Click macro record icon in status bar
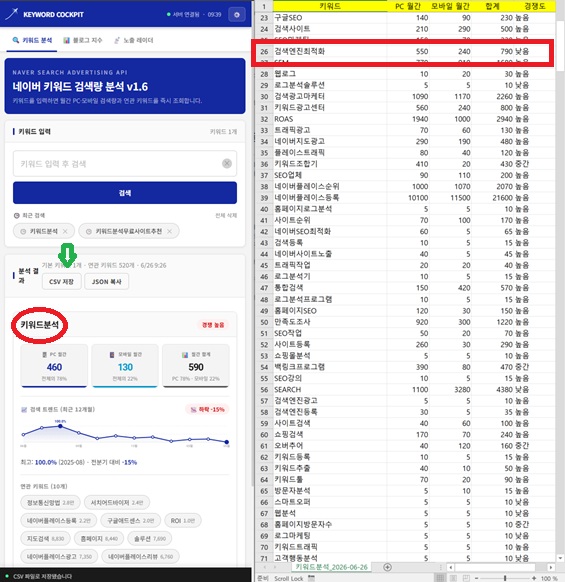Viewport: 565px width, 582px height. [x=311, y=578]
